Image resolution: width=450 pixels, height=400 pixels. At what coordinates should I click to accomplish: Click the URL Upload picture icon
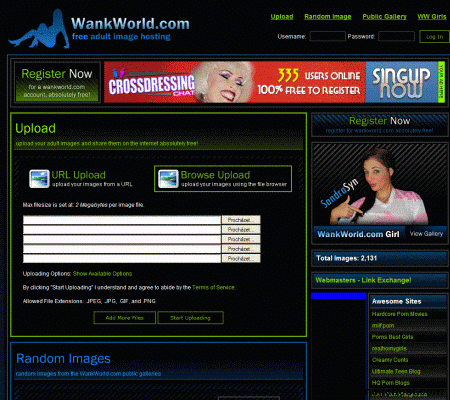[39, 179]
